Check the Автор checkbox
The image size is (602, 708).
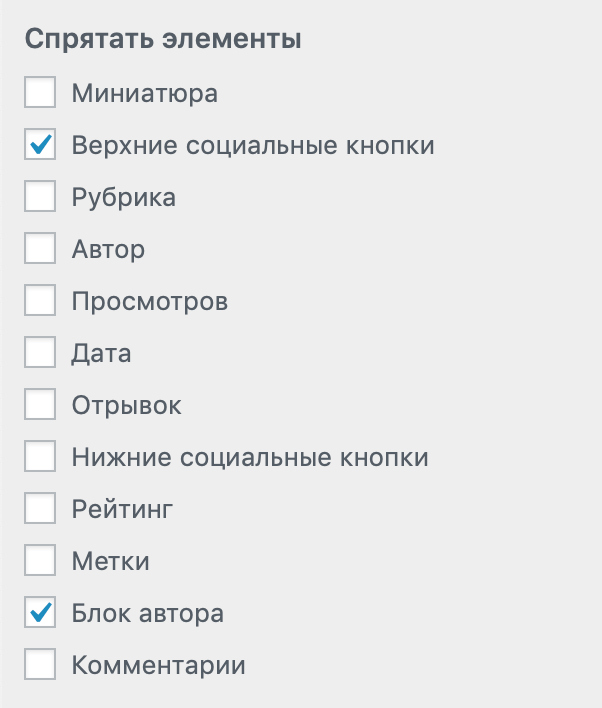(40, 250)
